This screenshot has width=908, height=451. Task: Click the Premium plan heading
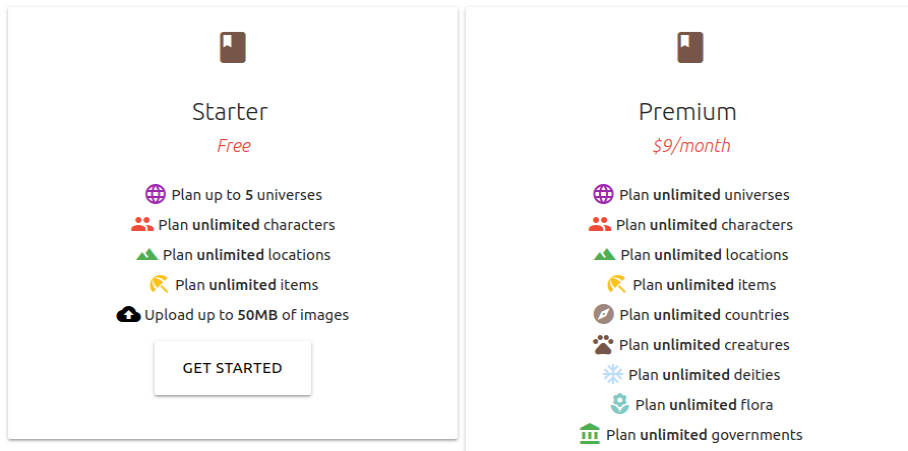pos(687,111)
